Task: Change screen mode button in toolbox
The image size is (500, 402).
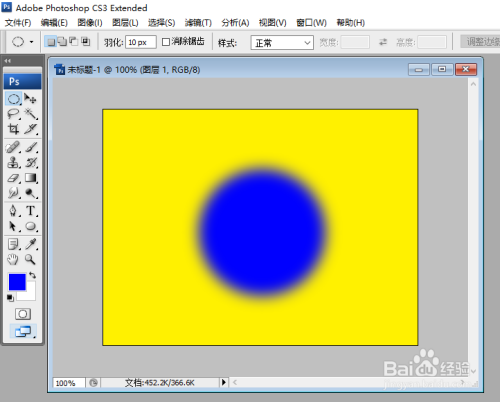Action: 23,331
